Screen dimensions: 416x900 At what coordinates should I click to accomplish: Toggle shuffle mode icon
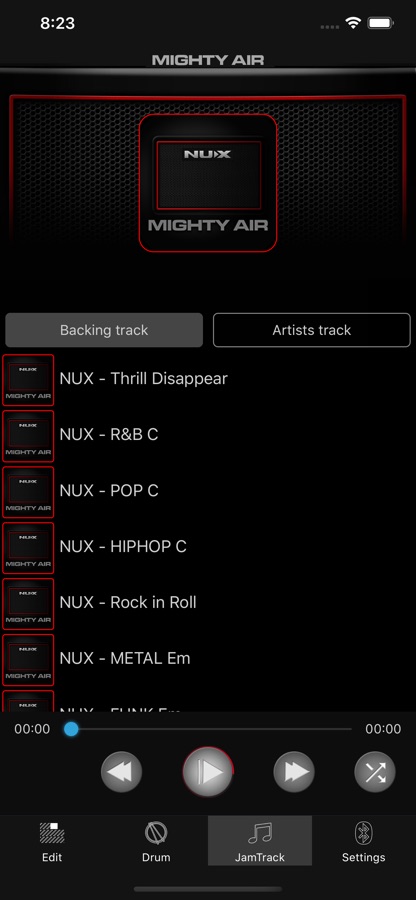click(x=375, y=772)
